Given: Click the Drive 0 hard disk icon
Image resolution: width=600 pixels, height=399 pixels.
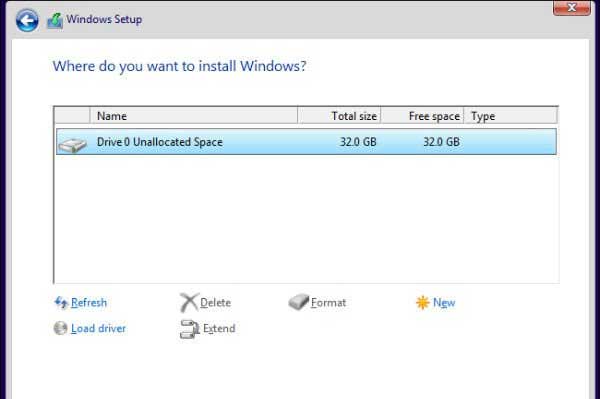Looking at the screenshot, I should tap(72, 145).
